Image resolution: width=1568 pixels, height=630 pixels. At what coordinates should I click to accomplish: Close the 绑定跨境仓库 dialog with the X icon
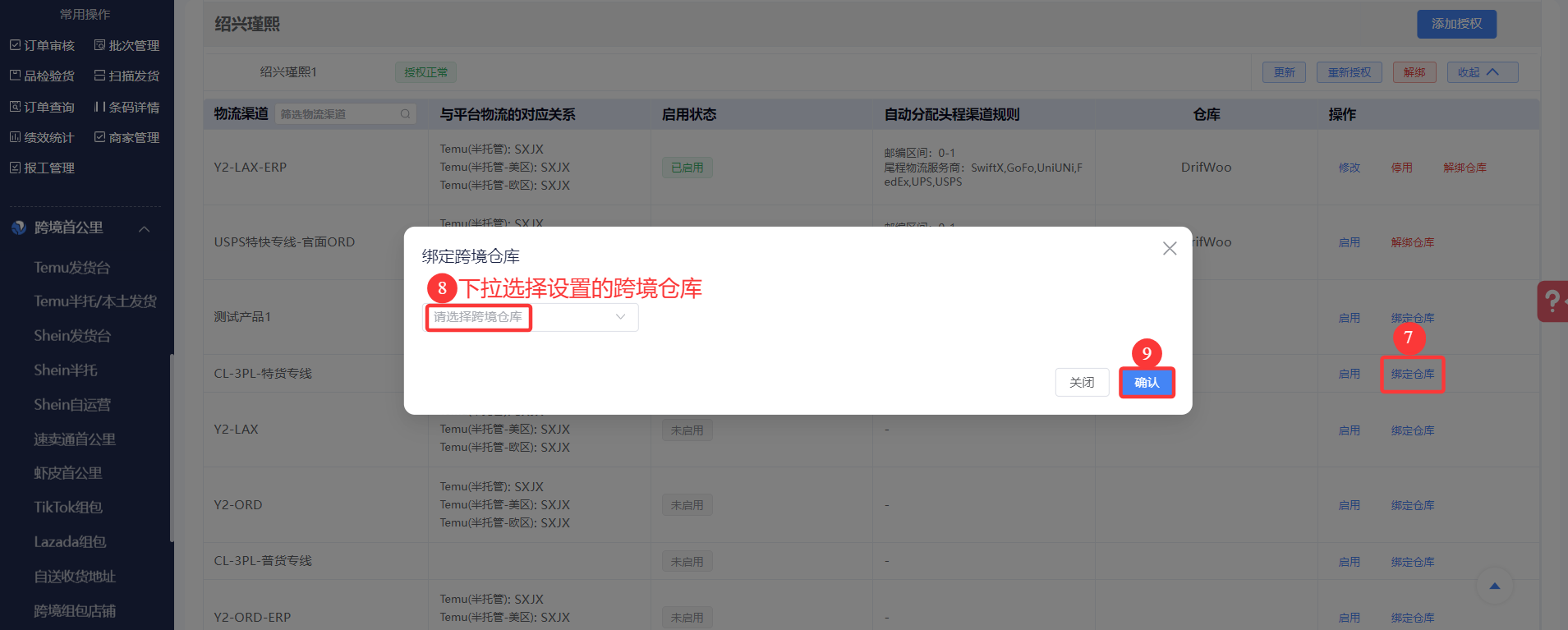[1170, 248]
